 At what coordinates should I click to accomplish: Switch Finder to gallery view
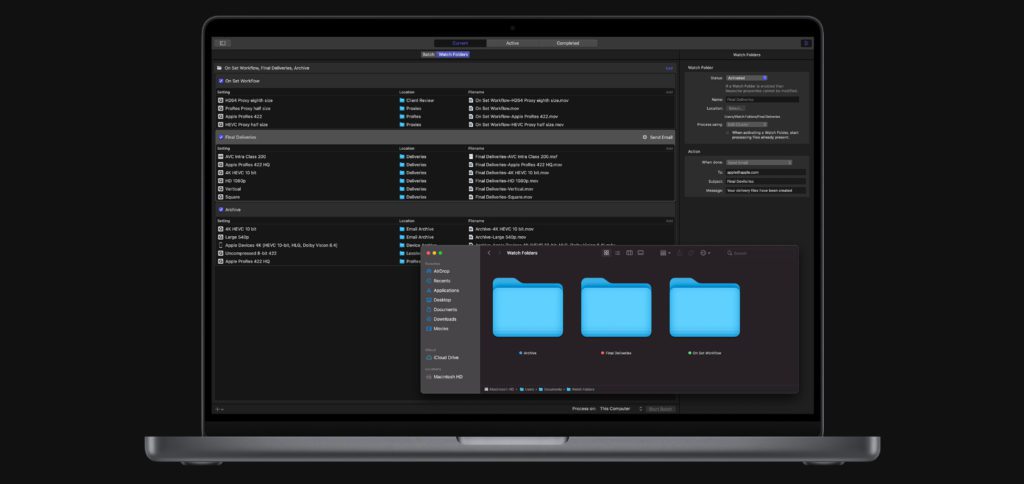[x=641, y=253]
